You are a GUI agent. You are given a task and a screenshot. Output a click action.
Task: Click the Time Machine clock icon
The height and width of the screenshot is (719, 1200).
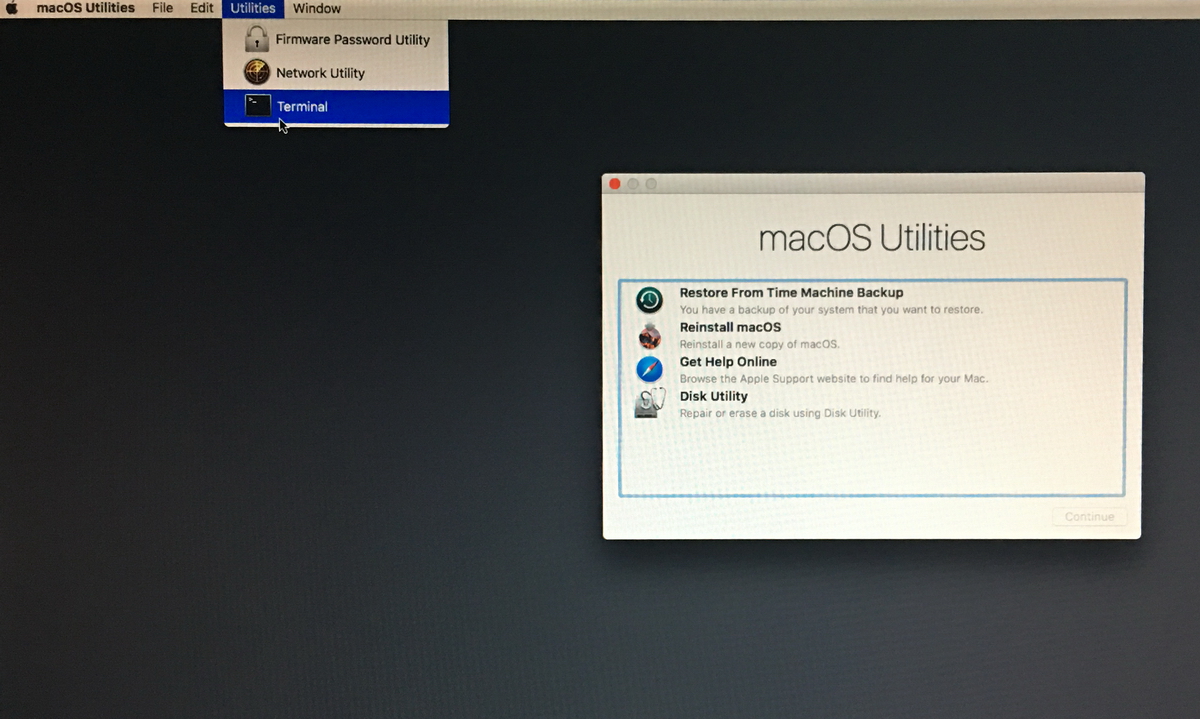[x=650, y=299]
